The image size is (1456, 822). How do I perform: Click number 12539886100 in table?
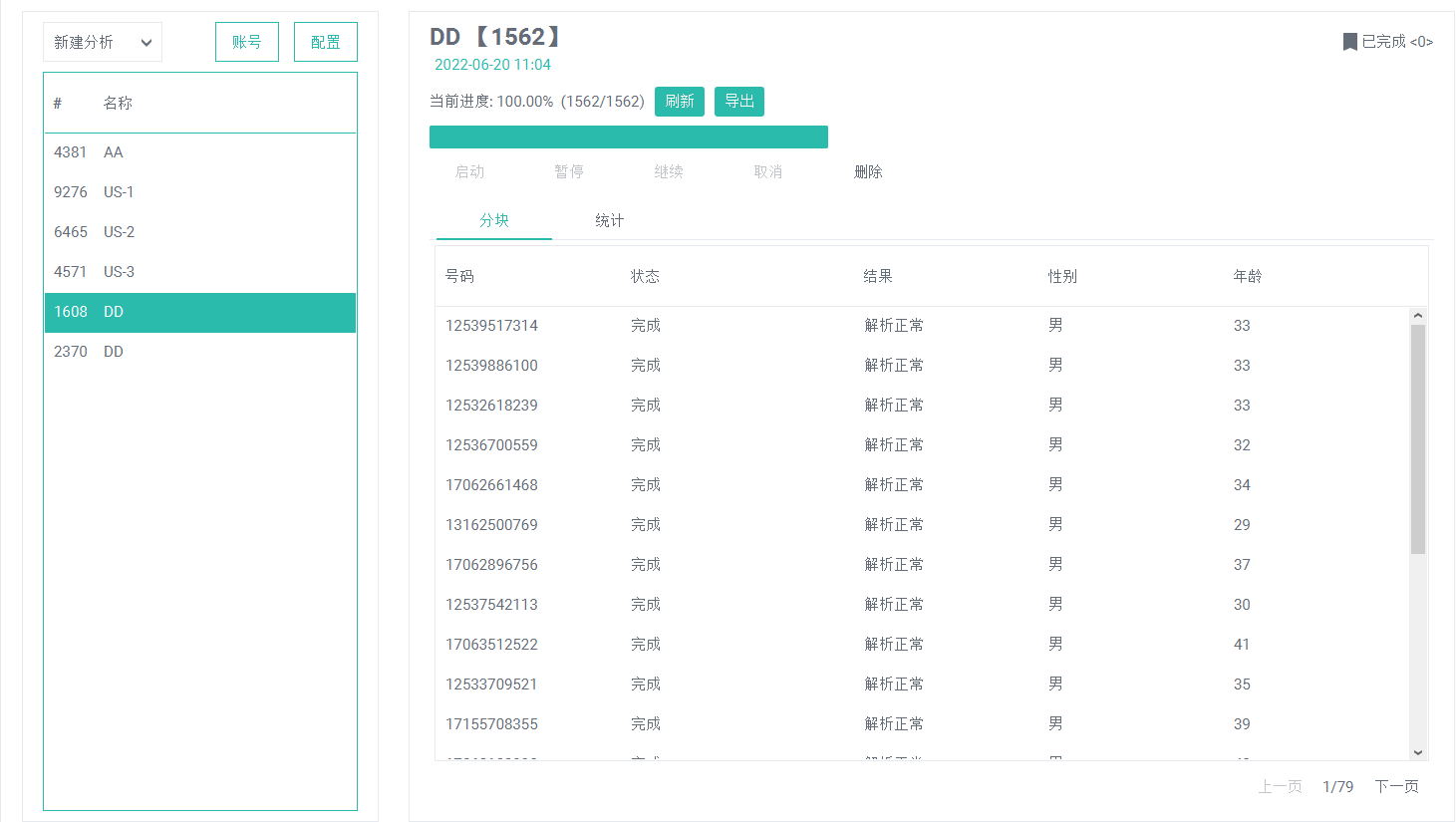pos(491,366)
